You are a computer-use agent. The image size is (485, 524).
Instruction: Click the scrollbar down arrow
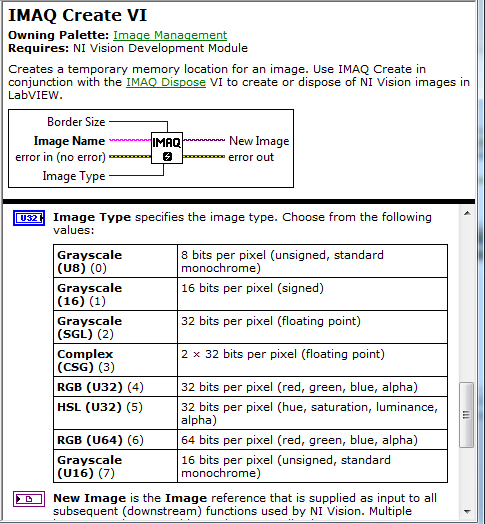point(467,512)
